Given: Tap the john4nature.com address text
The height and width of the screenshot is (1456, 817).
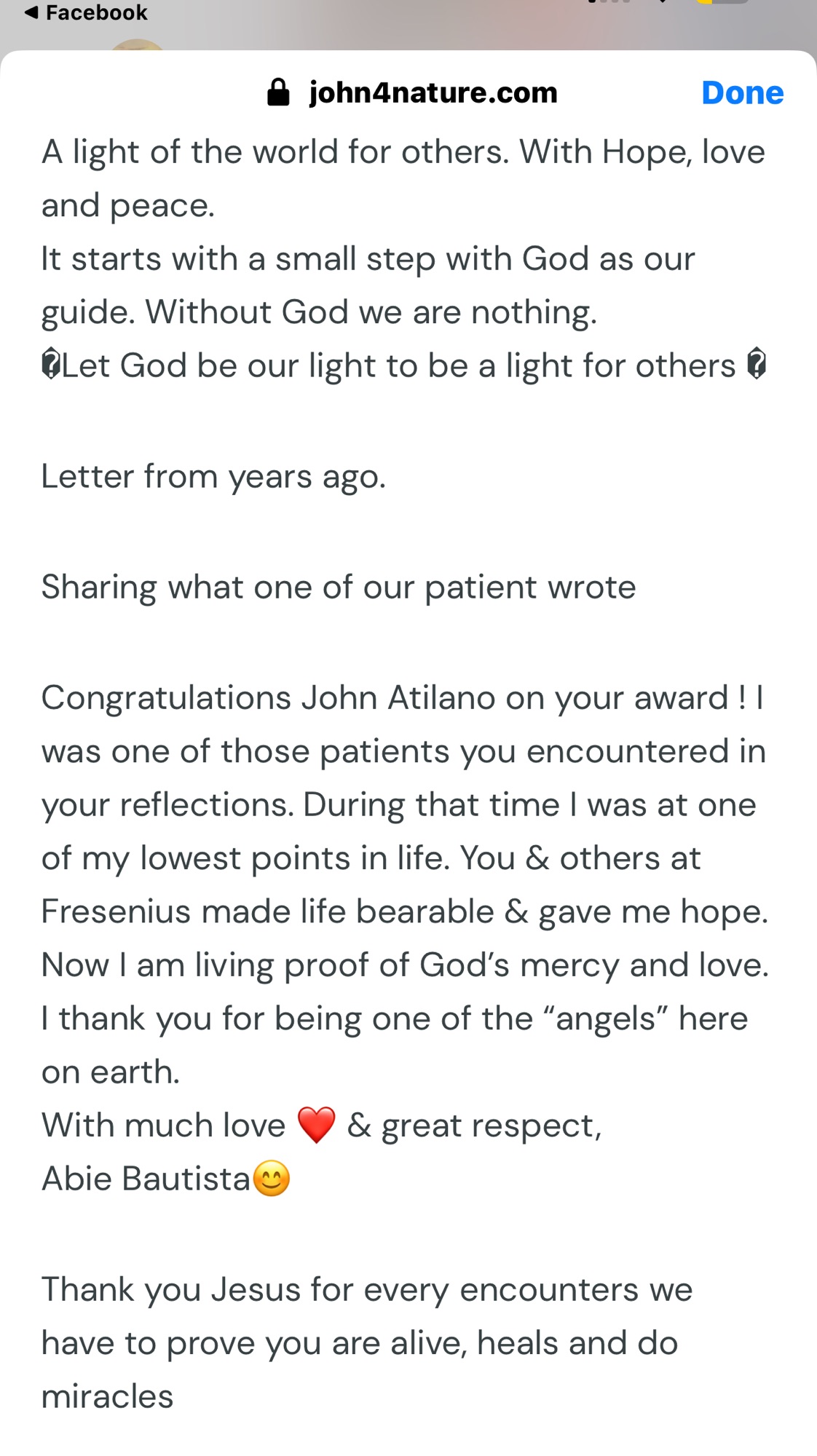Looking at the screenshot, I should (433, 93).
